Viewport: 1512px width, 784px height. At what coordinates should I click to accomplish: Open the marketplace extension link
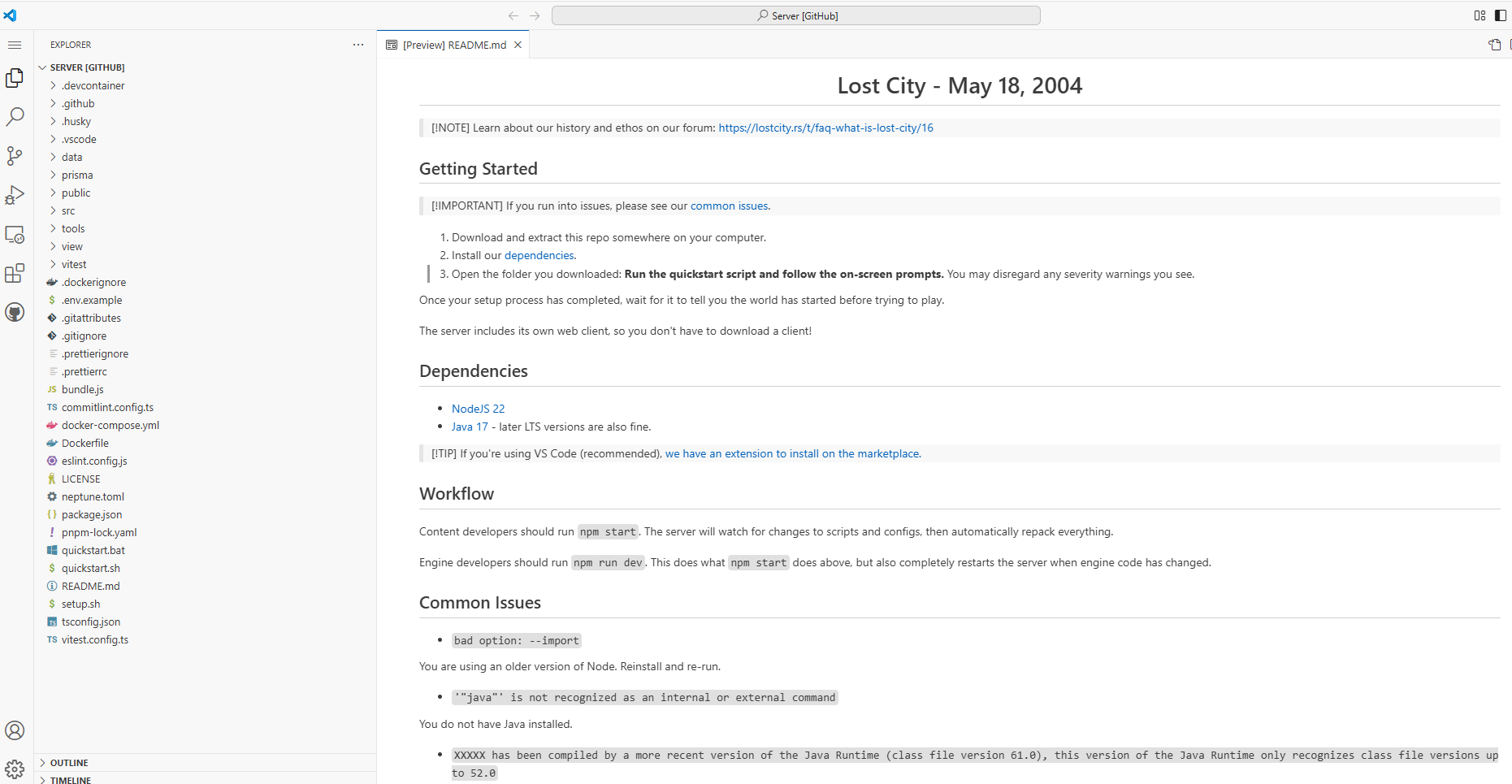coord(793,453)
